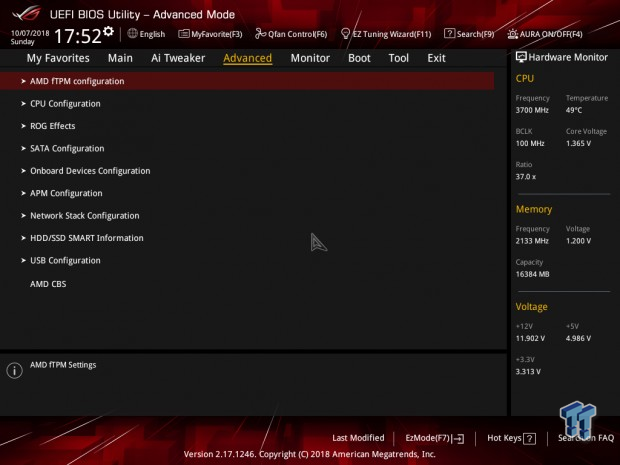The height and width of the screenshot is (465, 620).
Task: Open Search on FAQ link
Action: coord(586,438)
